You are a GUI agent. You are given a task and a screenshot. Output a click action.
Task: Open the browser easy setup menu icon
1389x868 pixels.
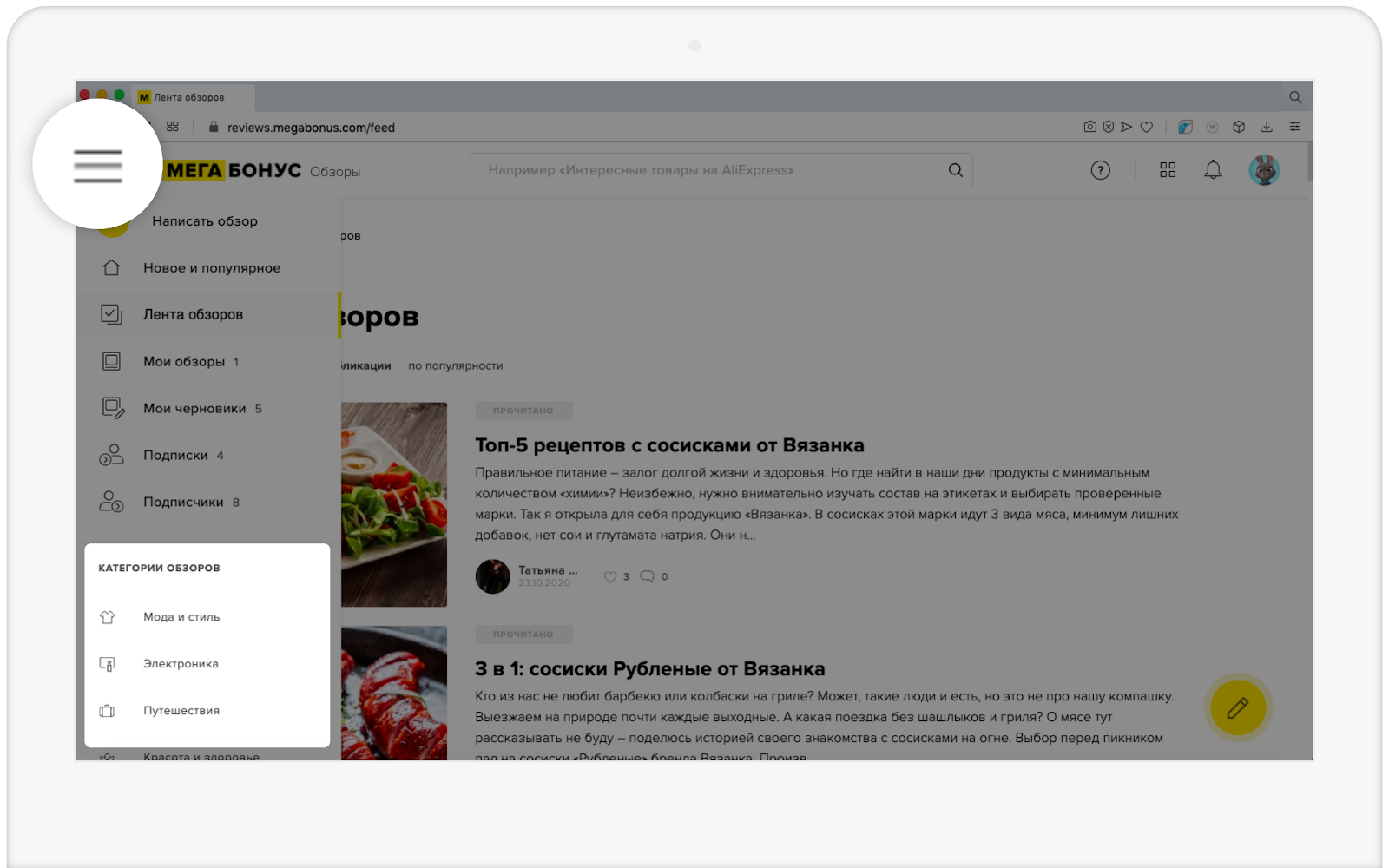pyautogui.click(x=1294, y=127)
